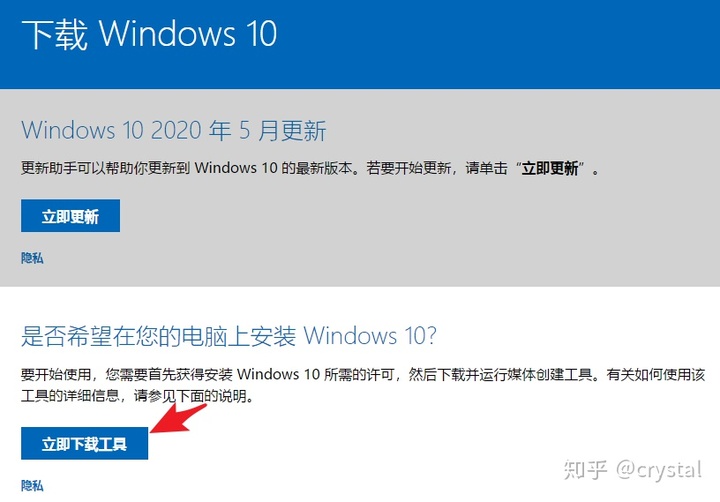Click the 立即更新 blue button

[x=70, y=215]
